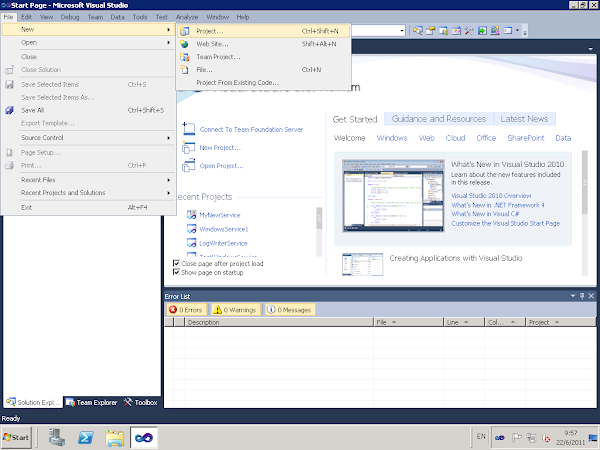Open dropdown arrow beside Command Window icon
The height and width of the screenshot is (450, 600).
pyautogui.click(x=518, y=31)
